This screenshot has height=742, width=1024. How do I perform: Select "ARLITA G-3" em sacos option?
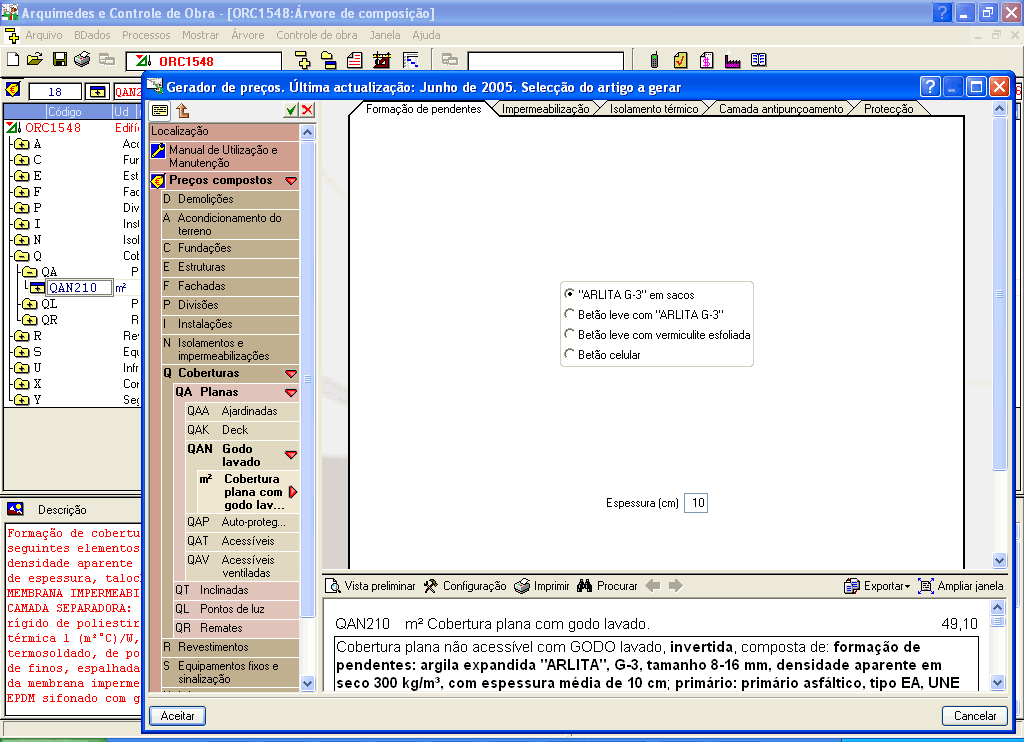(570, 295)
